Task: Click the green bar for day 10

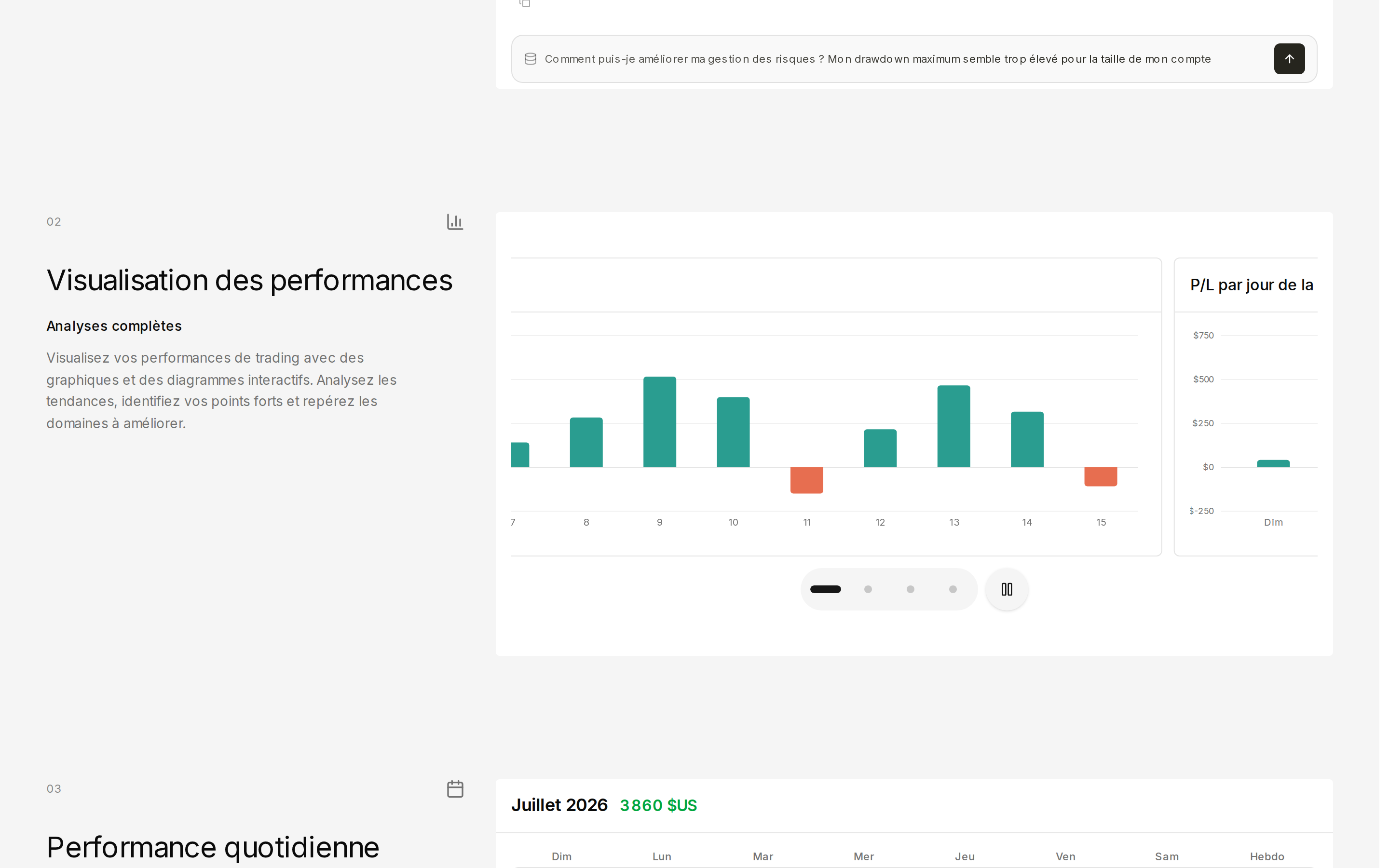Action: [733, 432]
